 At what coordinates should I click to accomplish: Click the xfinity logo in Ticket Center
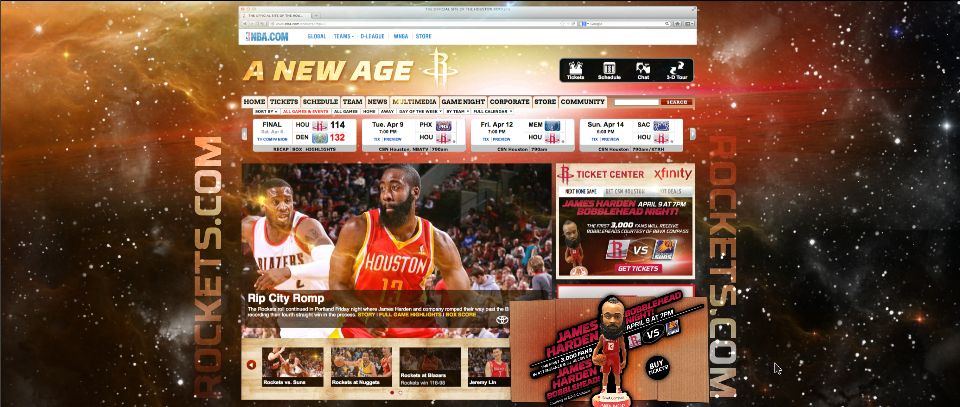(673, 174)
